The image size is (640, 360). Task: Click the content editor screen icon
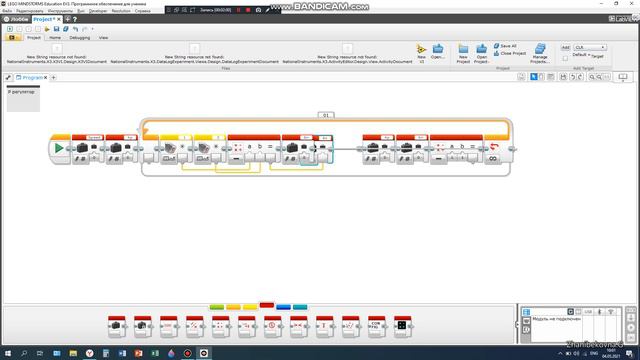pos(623,77)
